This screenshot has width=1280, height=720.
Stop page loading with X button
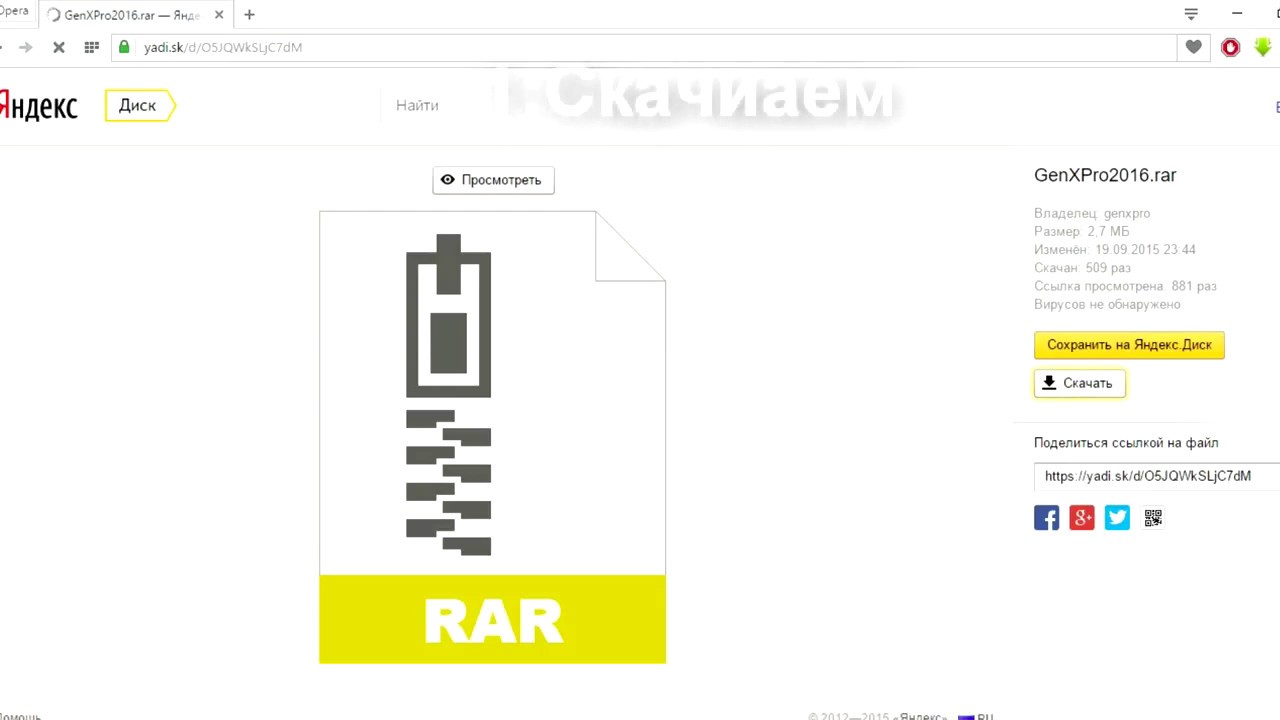coord(59,47)
